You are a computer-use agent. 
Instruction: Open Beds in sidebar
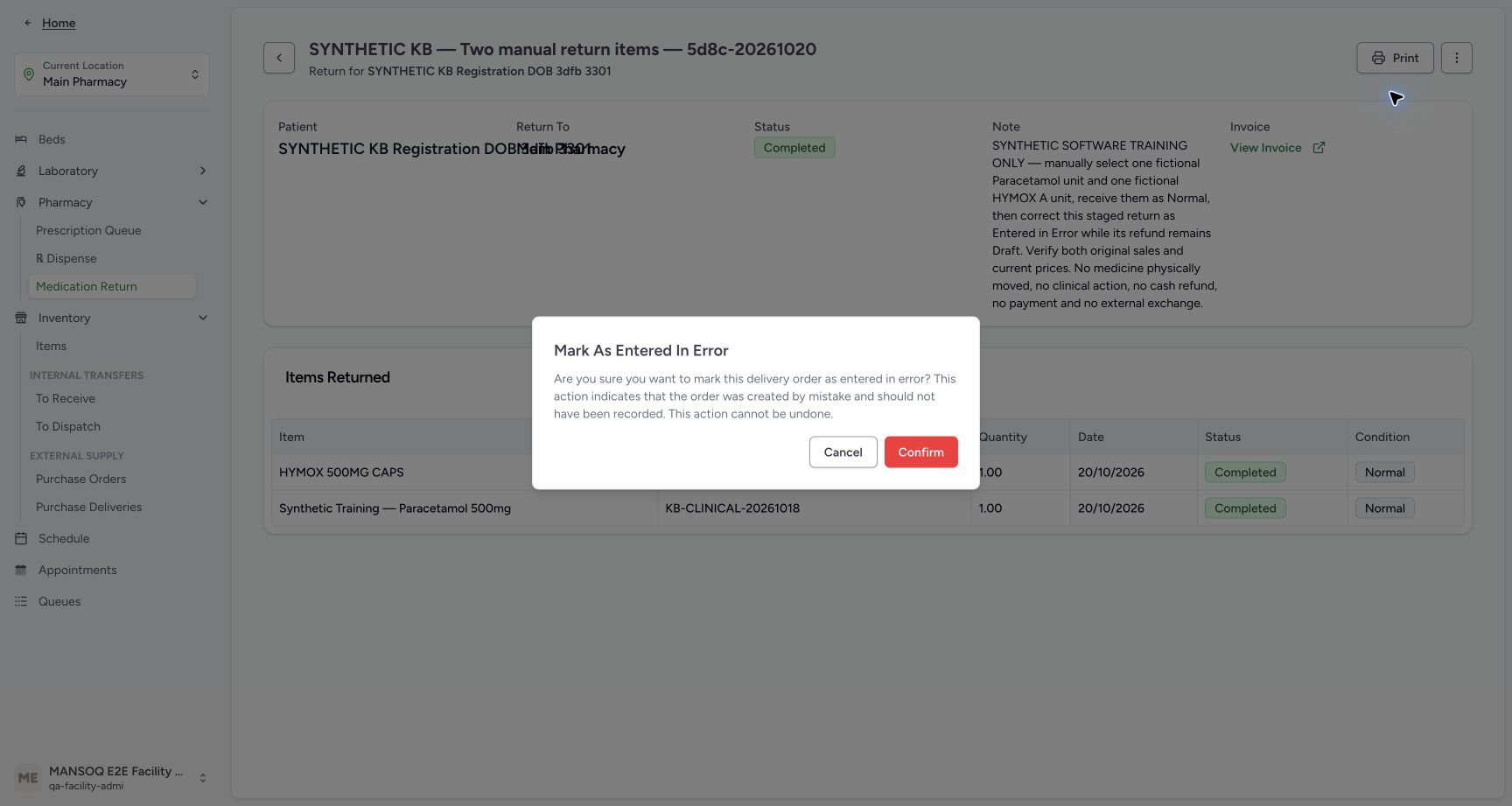[x=52, y=139]
